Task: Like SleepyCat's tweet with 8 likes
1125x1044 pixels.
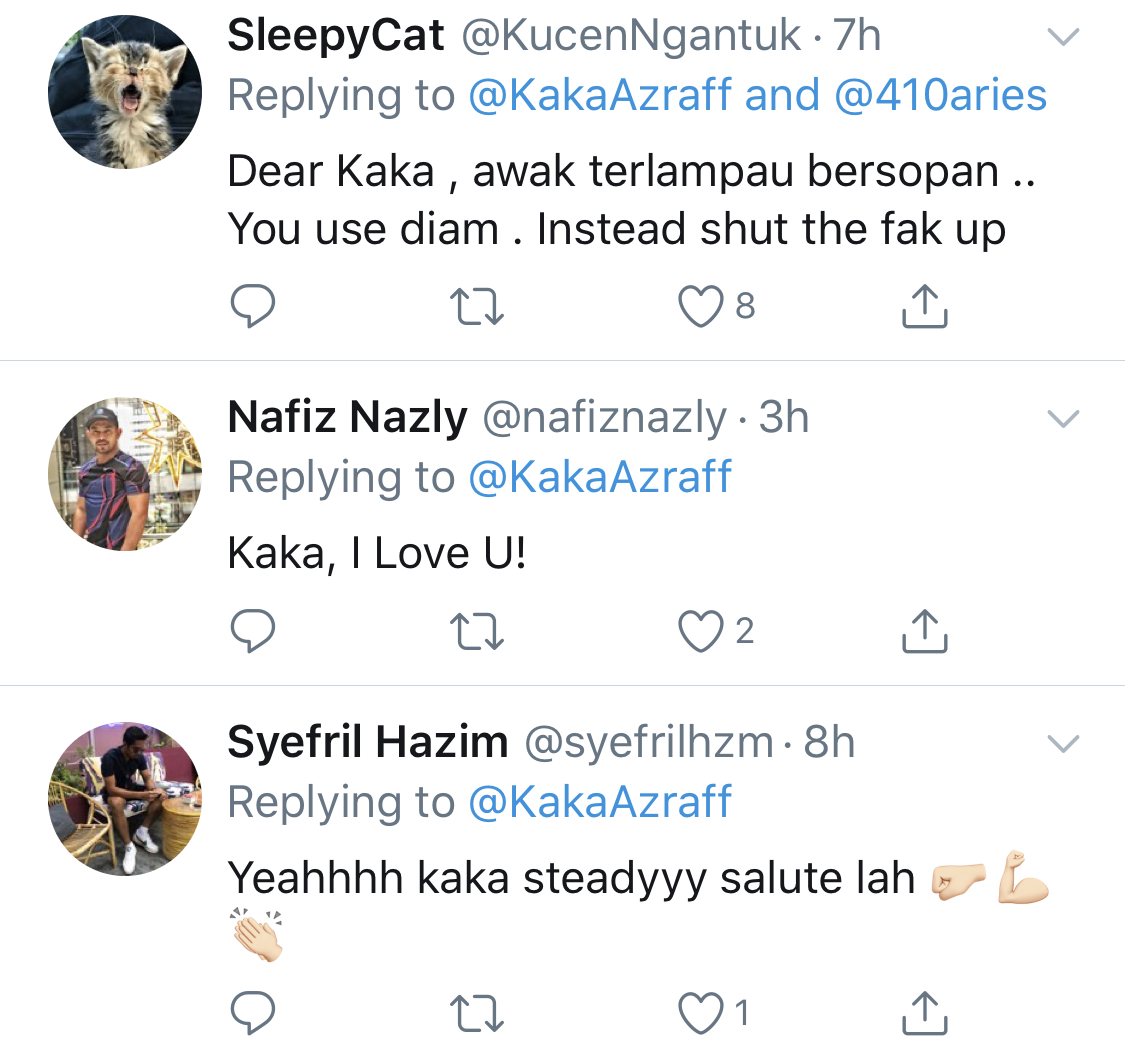Action: 701,307
